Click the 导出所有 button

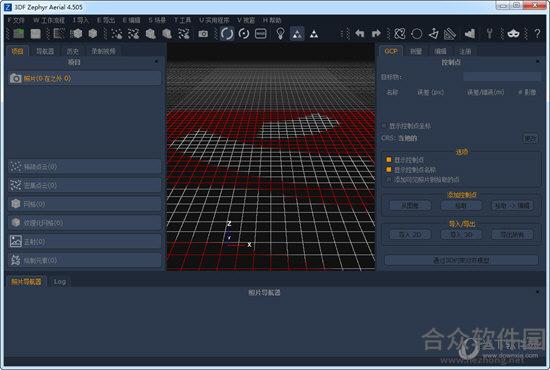(x=512, y=234)
